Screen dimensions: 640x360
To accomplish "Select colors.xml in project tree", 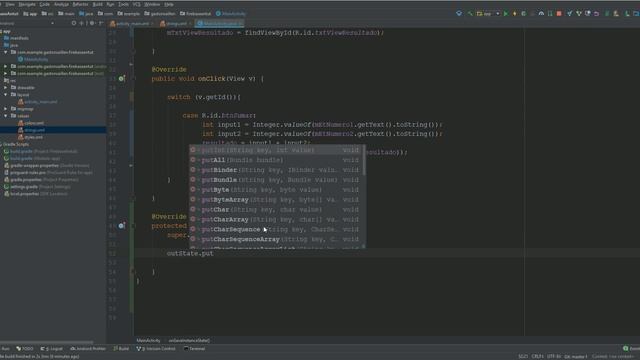I will tap(31, 123).
